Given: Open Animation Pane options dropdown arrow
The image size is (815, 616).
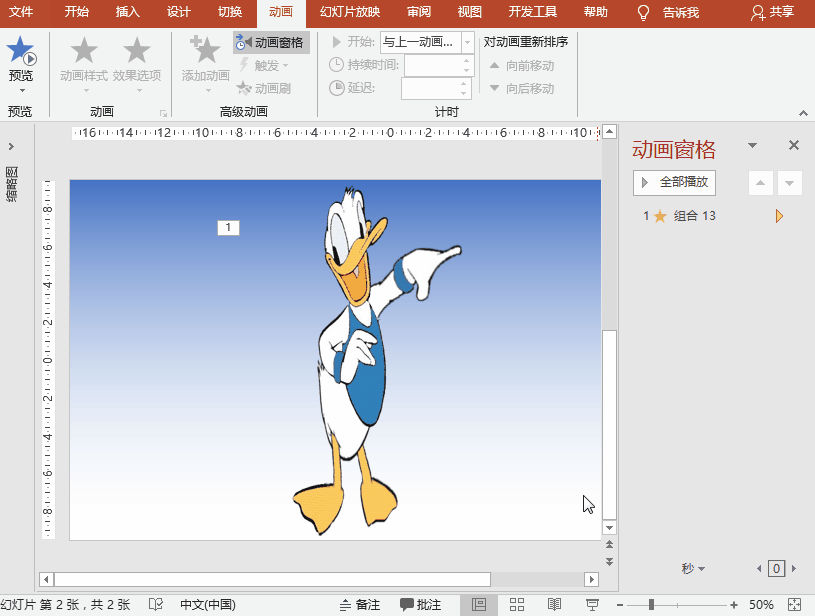Looking at the screenshot, I should click(752, 145).
